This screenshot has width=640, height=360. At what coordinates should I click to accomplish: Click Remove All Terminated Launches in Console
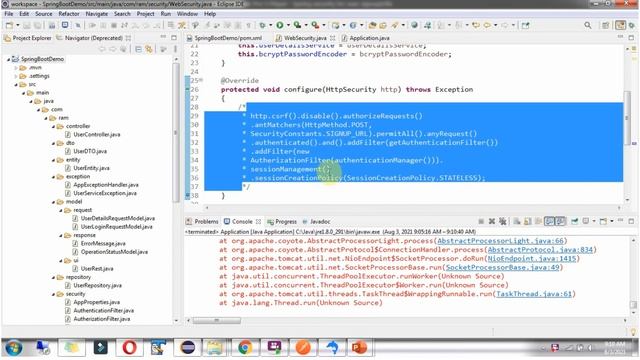[503, 221]
